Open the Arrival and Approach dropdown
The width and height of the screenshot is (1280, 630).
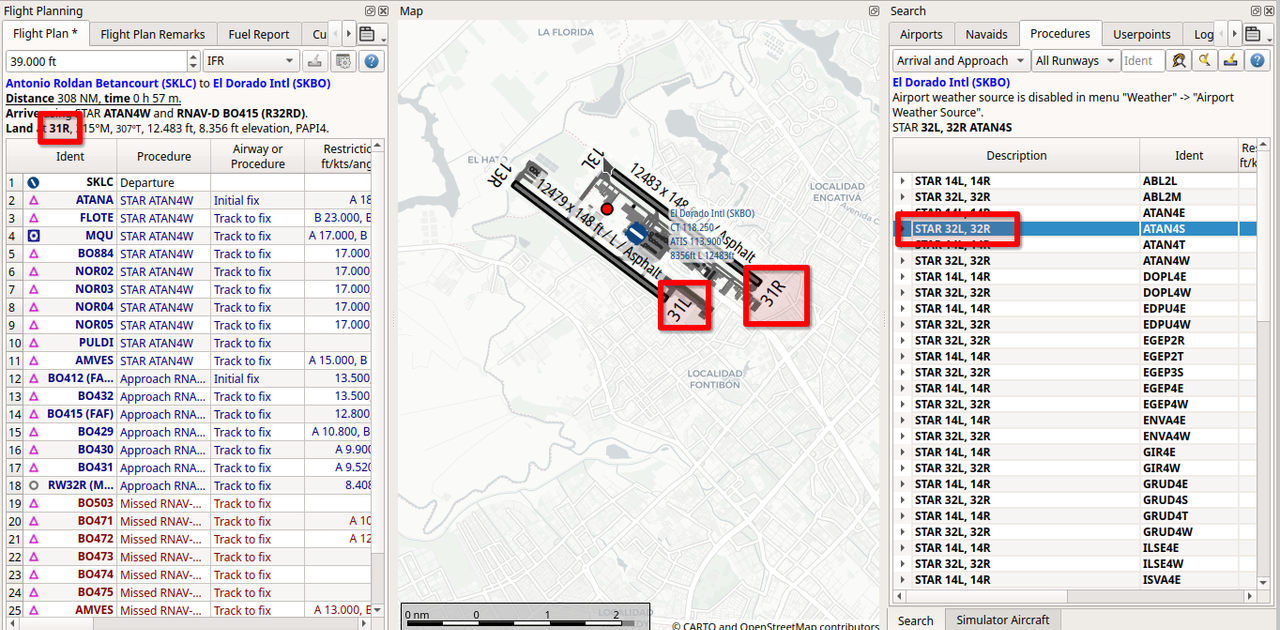click(x=960, y=61)
